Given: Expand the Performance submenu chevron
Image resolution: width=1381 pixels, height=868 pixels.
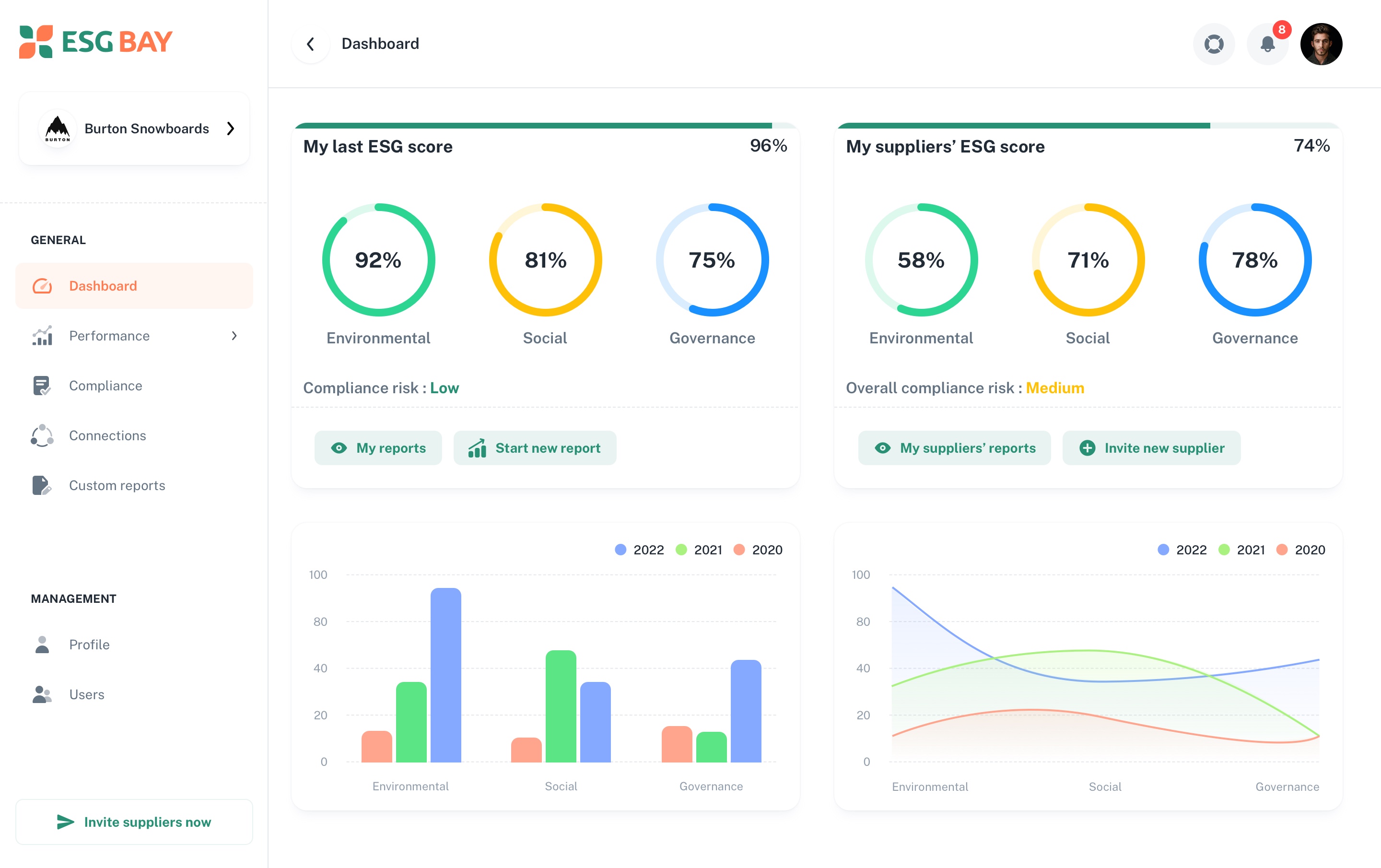Looking at the screenshot, I should pyautogui.click(x=234, y=336).
